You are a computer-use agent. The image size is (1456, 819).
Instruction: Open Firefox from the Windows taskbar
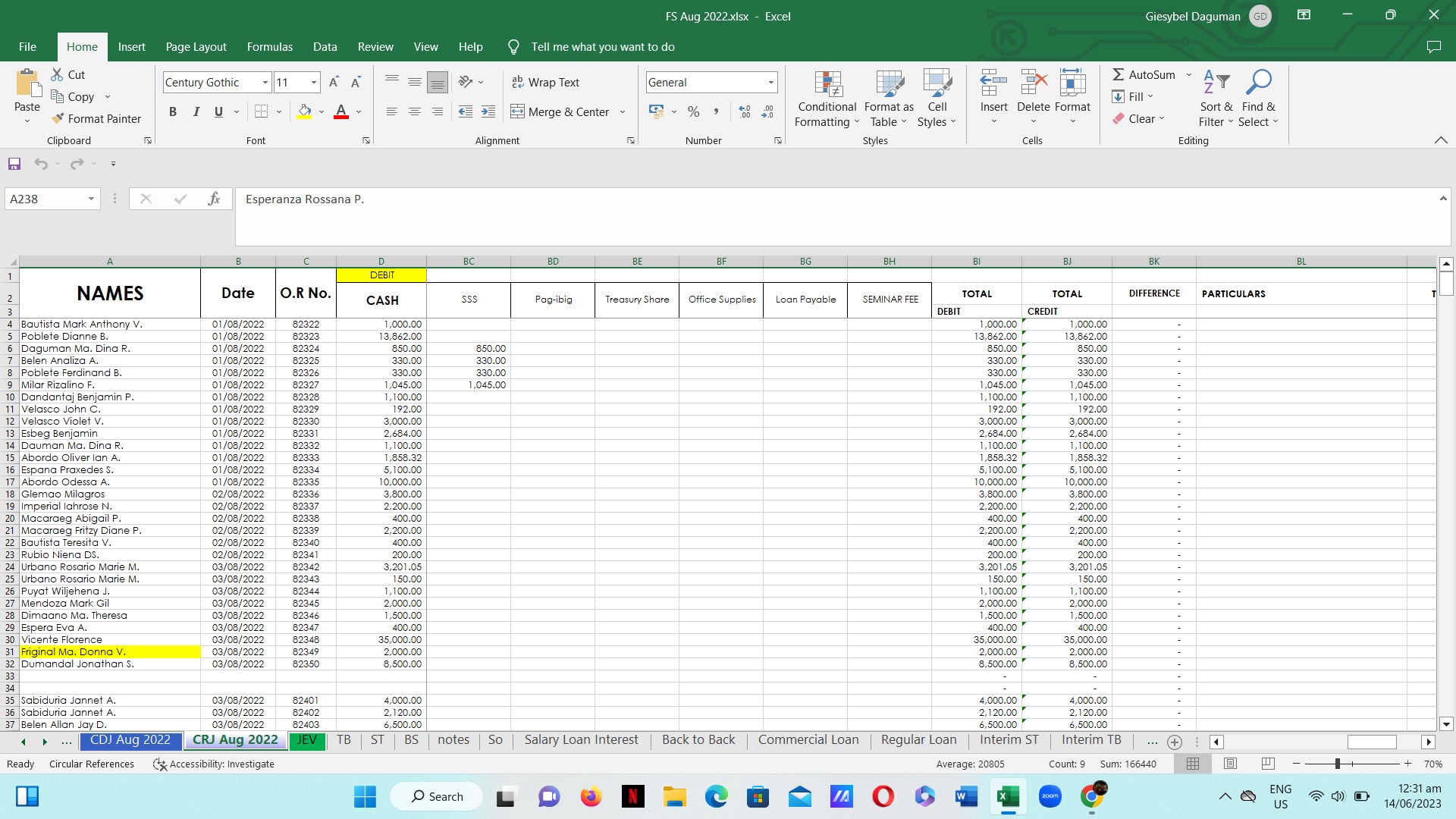591,796
